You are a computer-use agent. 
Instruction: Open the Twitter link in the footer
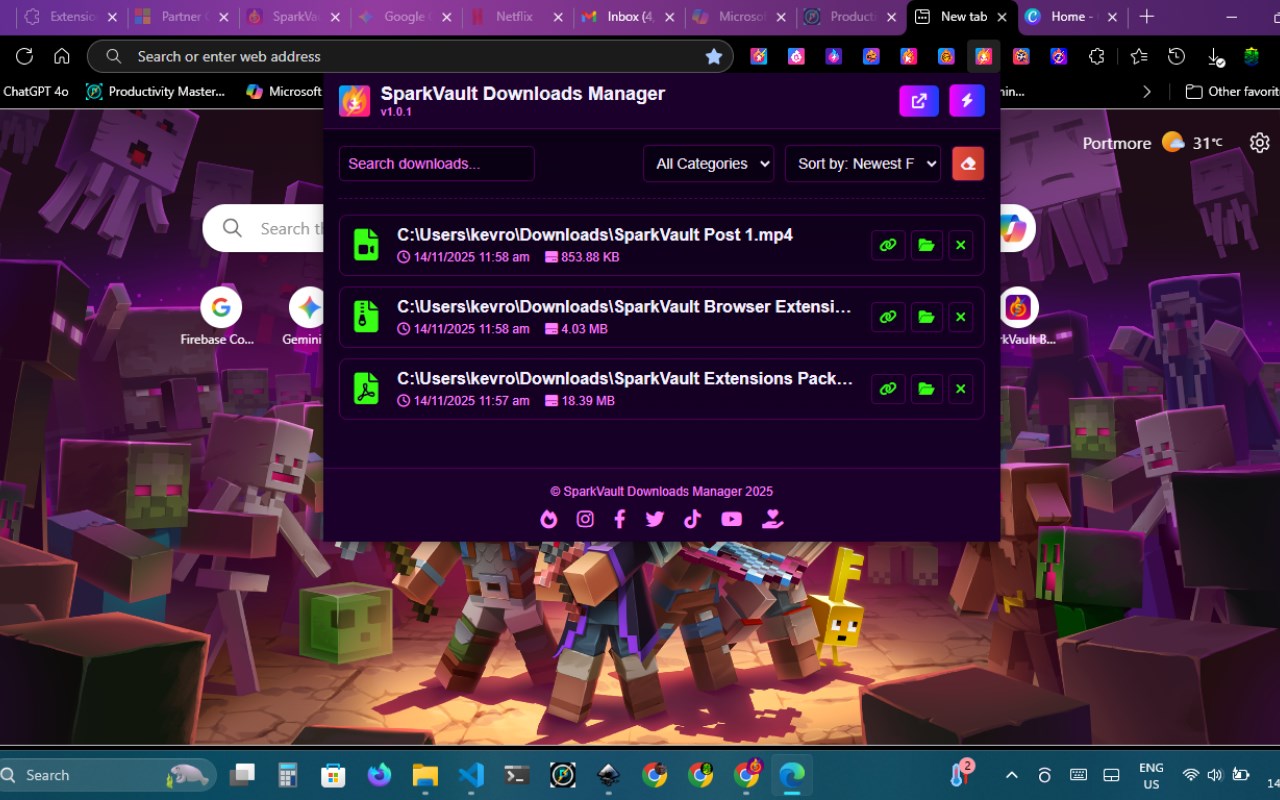click(x=655, y=519)
